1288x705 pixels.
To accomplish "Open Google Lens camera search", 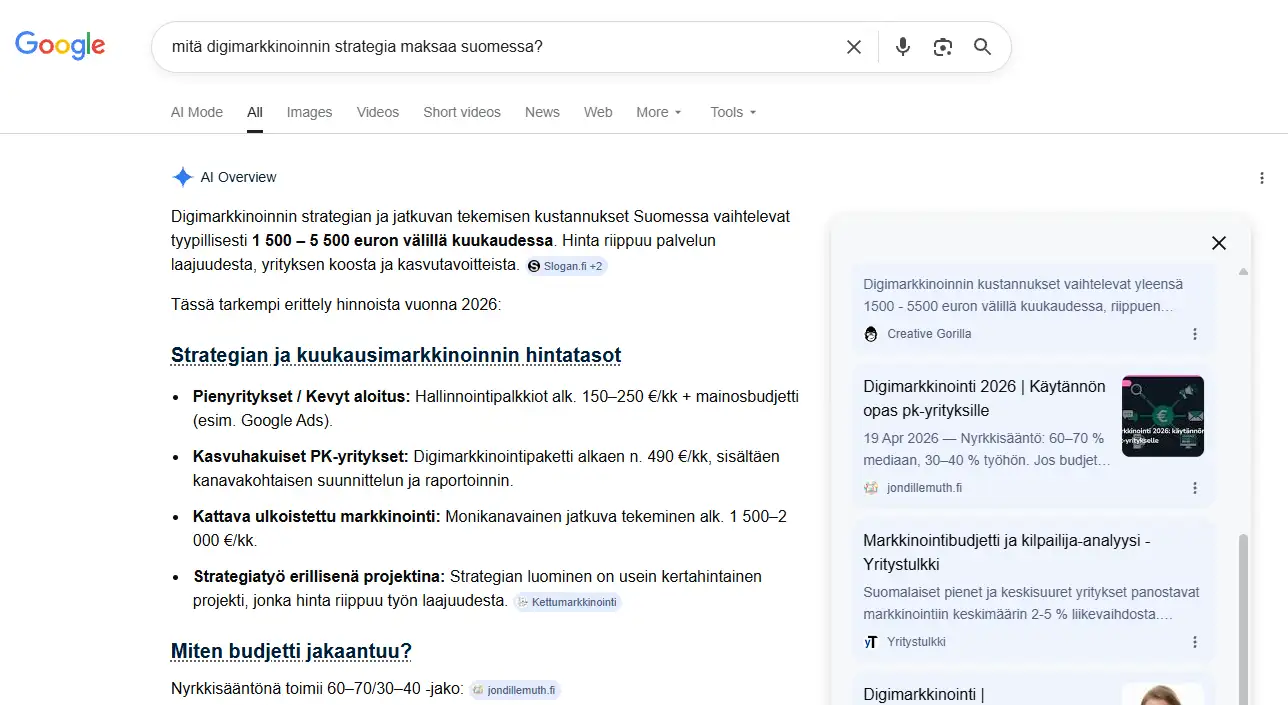I will [942, 46].
